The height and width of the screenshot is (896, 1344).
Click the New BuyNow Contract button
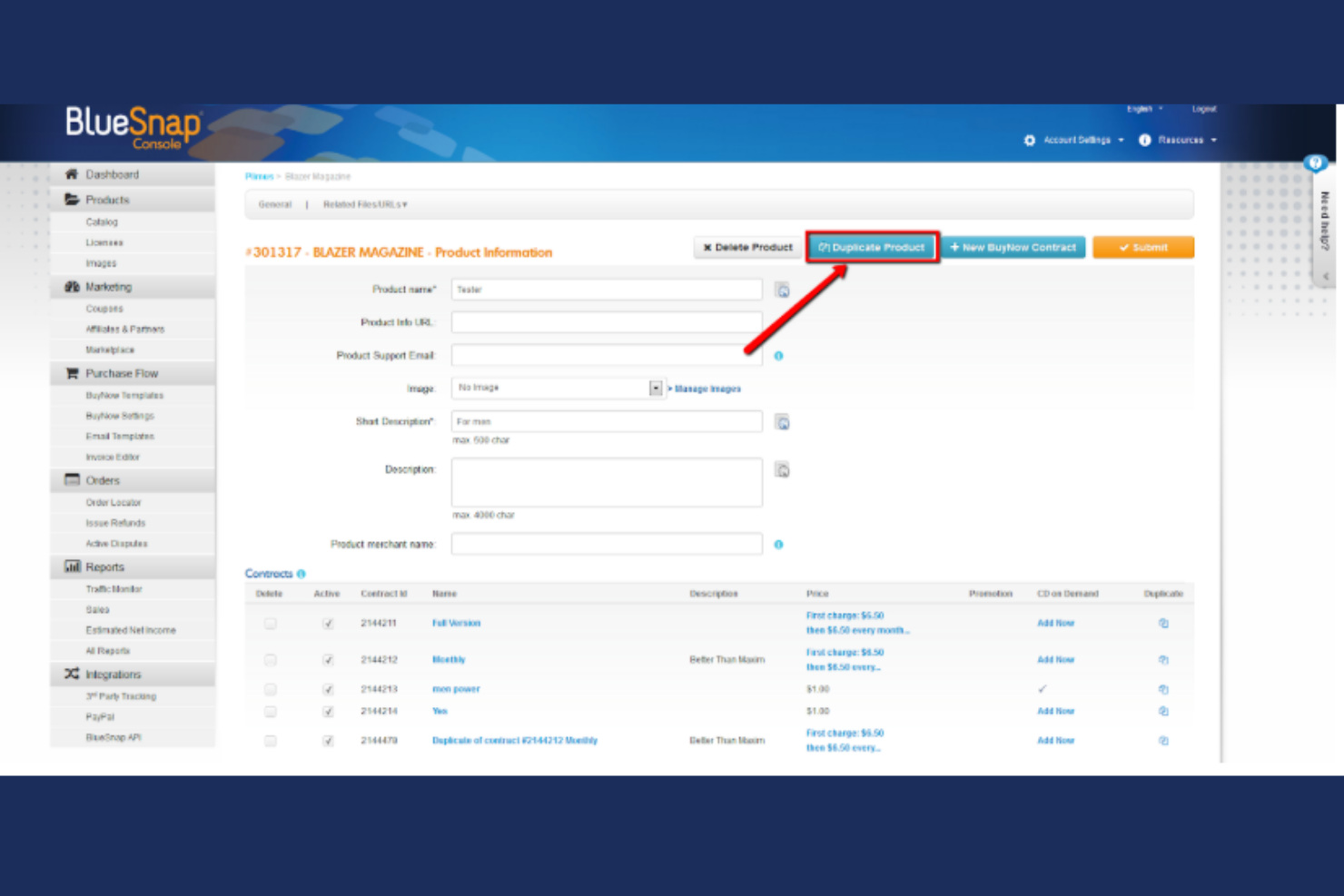tap(1013, 247)
